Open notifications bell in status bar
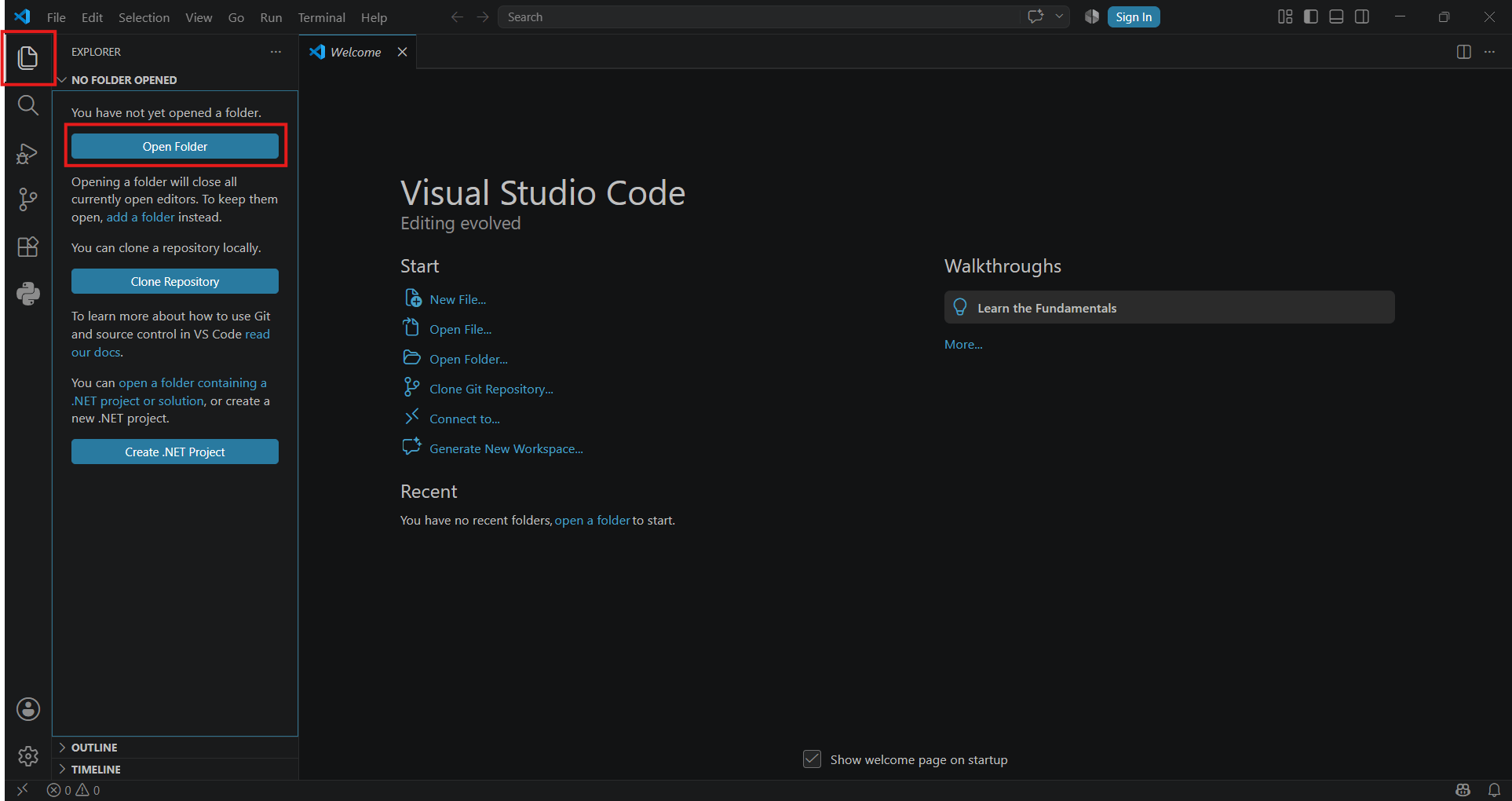The height and width of the screenshot is (801, 1512). point(1494,790)
